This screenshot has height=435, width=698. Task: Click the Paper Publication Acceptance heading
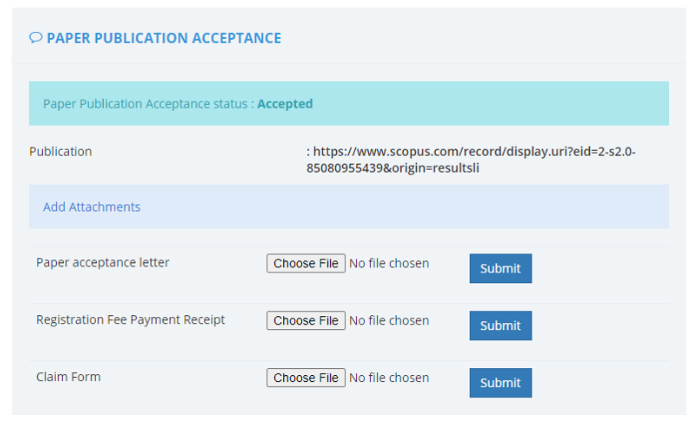coord(164,38)
